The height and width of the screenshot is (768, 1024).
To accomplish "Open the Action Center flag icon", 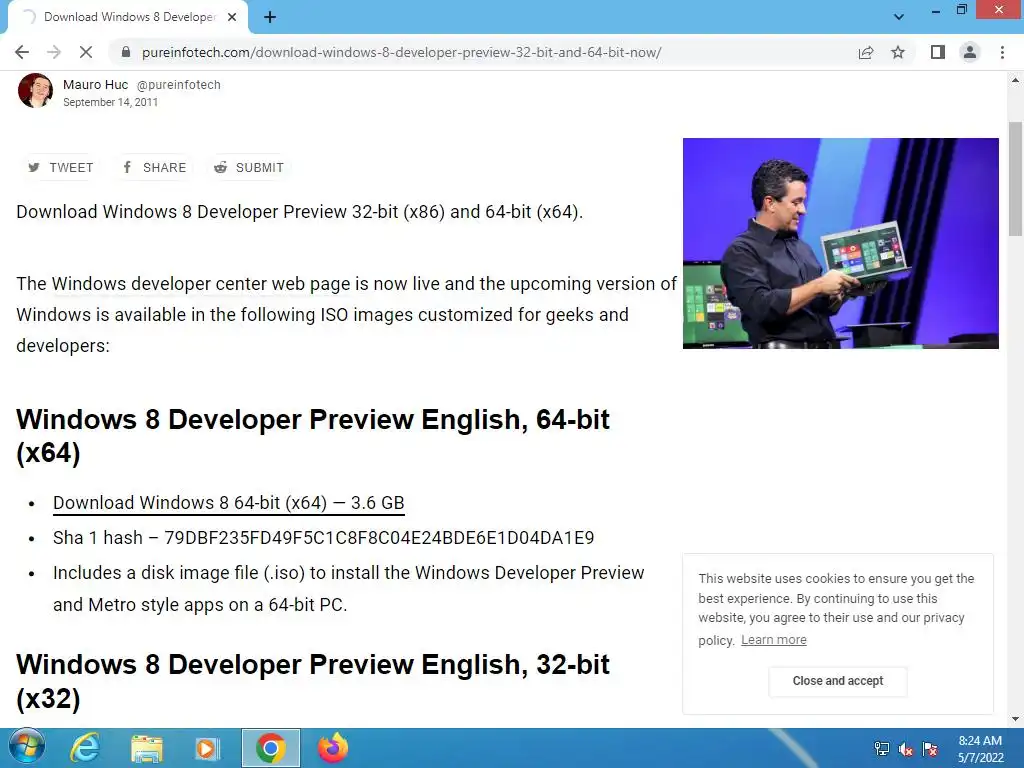I will [930, 749].
